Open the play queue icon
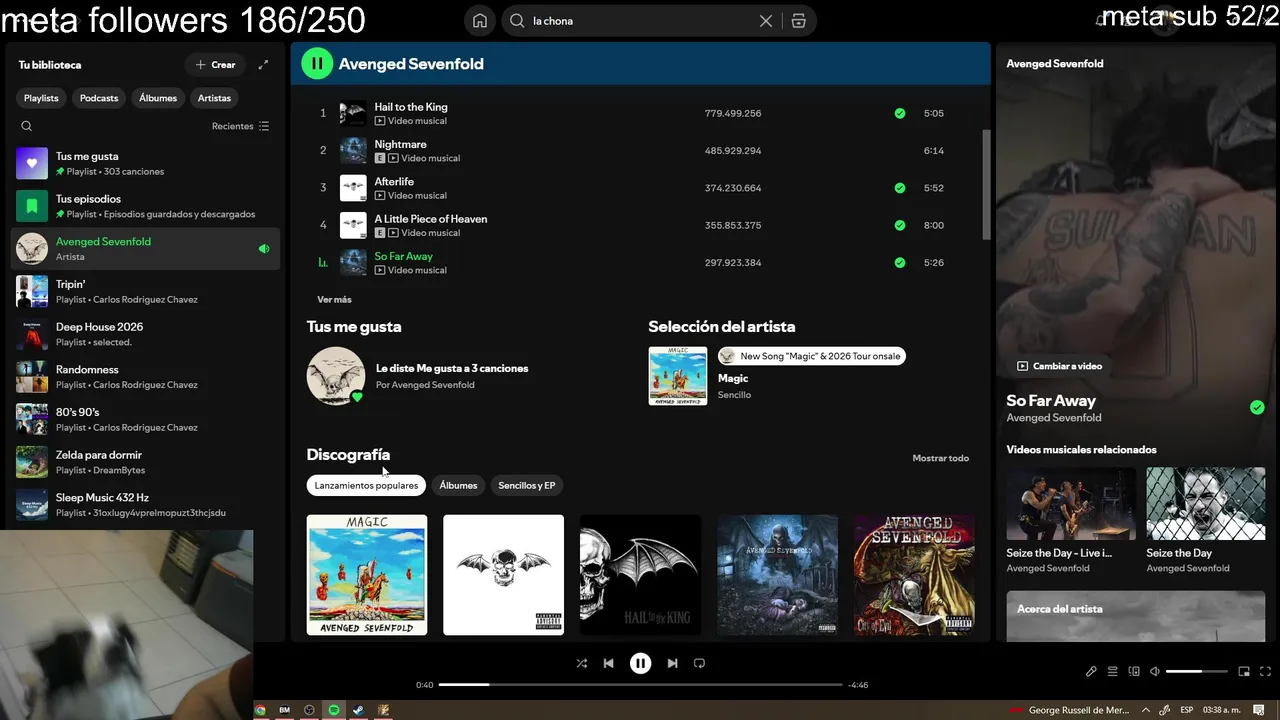1280x720 pixels. [1112, 672]
